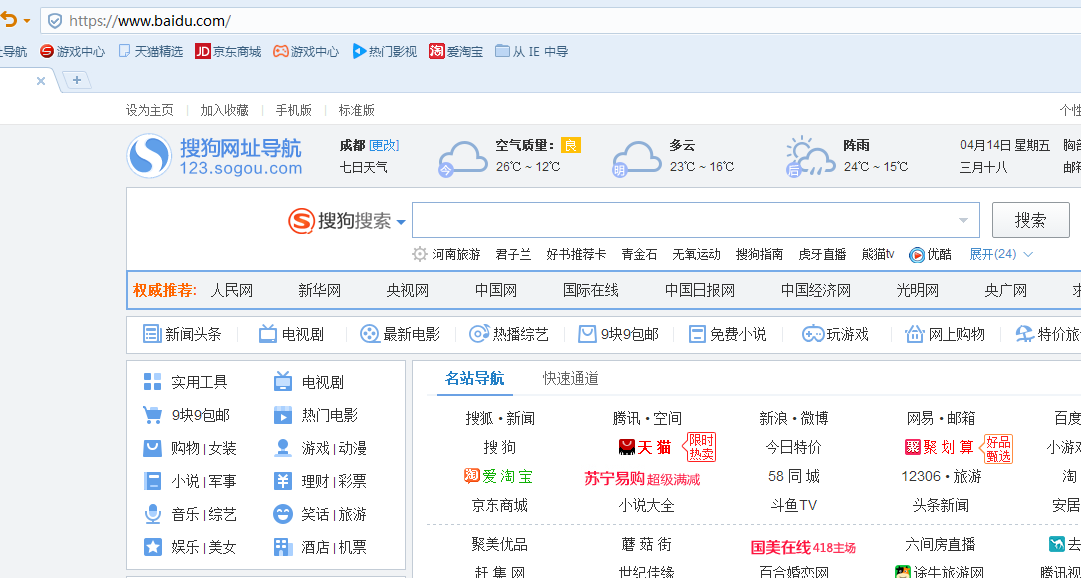Viewport: 1081px width, 578px height.
Task: Open 电视剧 in the category bar
Action: coord(291,335)
